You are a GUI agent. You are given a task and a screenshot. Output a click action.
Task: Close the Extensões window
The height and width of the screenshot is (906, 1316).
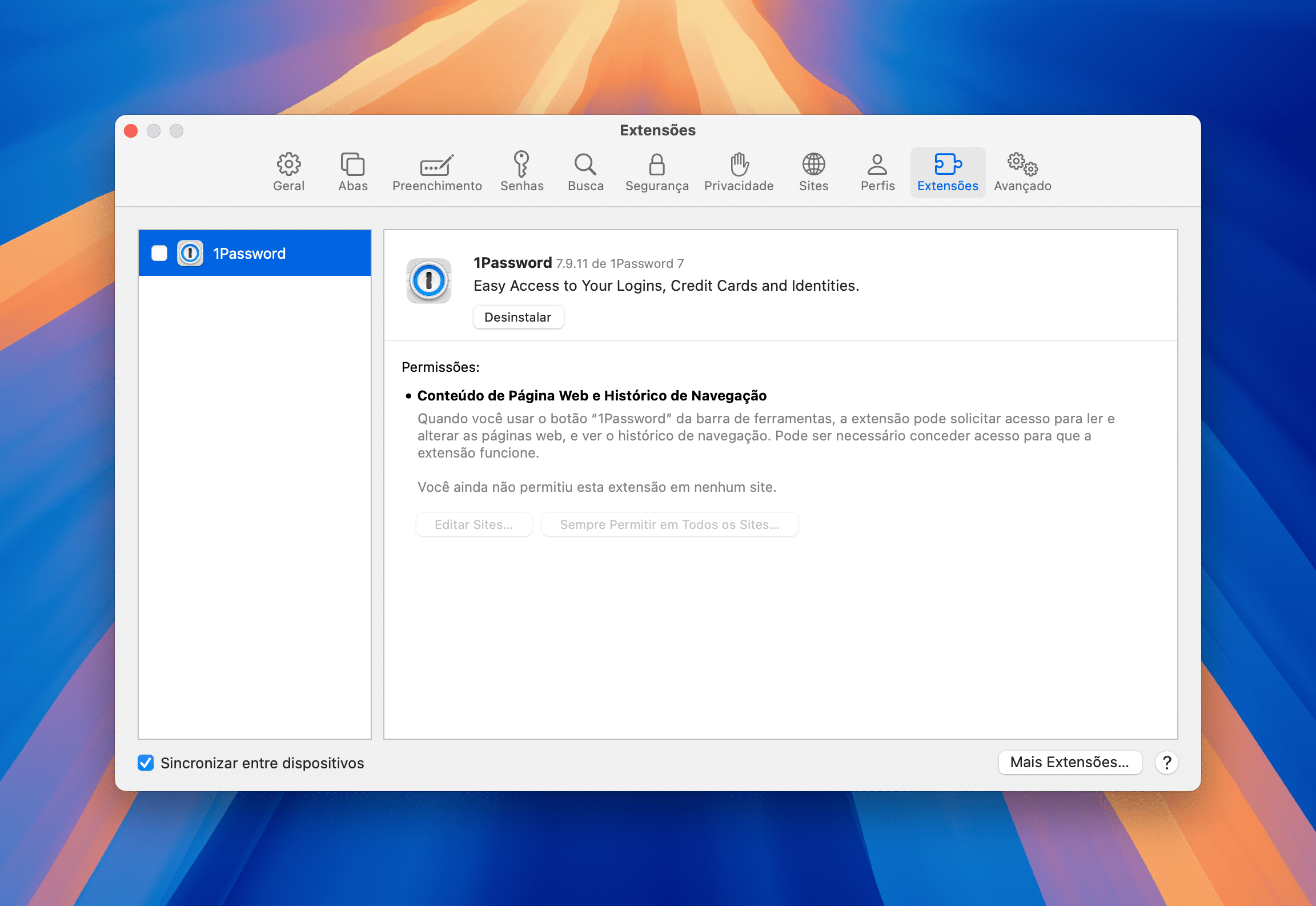[131, 131]
